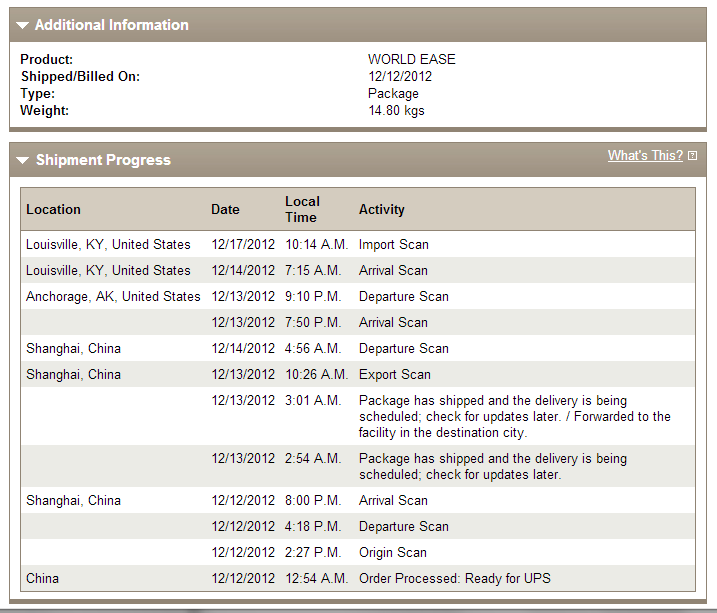This screenshot has width=717, height=613.
Task: Click the WORLD EASE product value
Action: (x=412, y=59)
